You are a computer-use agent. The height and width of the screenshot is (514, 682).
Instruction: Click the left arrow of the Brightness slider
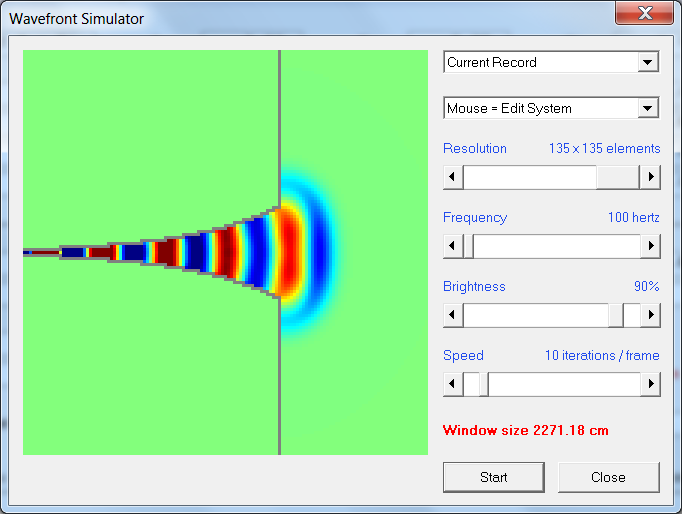tap(453, 315)
